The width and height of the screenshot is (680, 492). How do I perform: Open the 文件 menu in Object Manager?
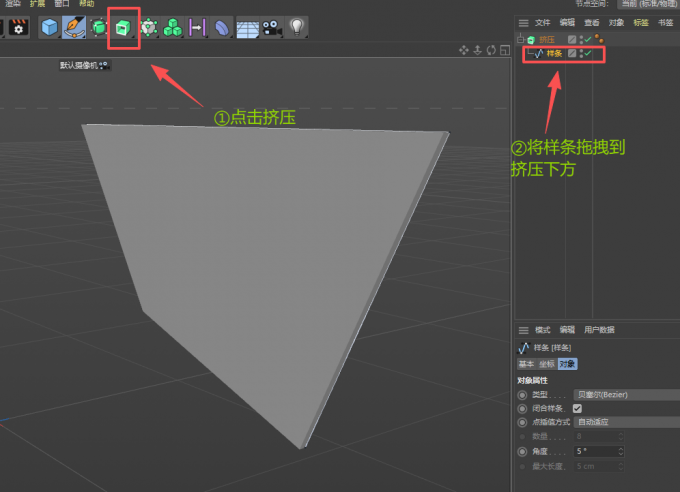(x=542, y=21)
